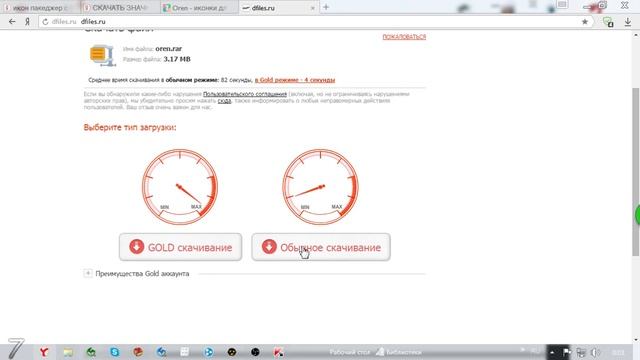Viewport: 640px width, 360px height.
Task: Open the green arrow app in the taskbar
Action: [x=91, y=352]
